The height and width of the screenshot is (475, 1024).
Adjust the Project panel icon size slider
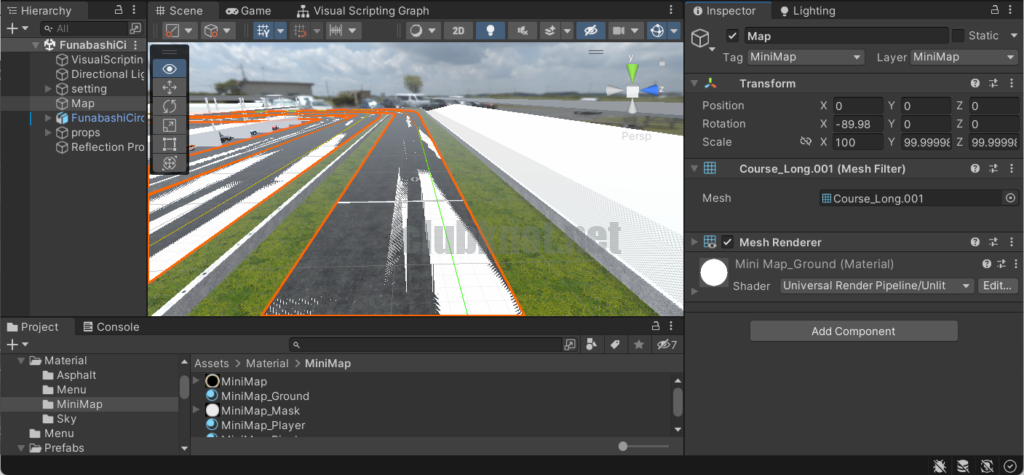point(624,446)
